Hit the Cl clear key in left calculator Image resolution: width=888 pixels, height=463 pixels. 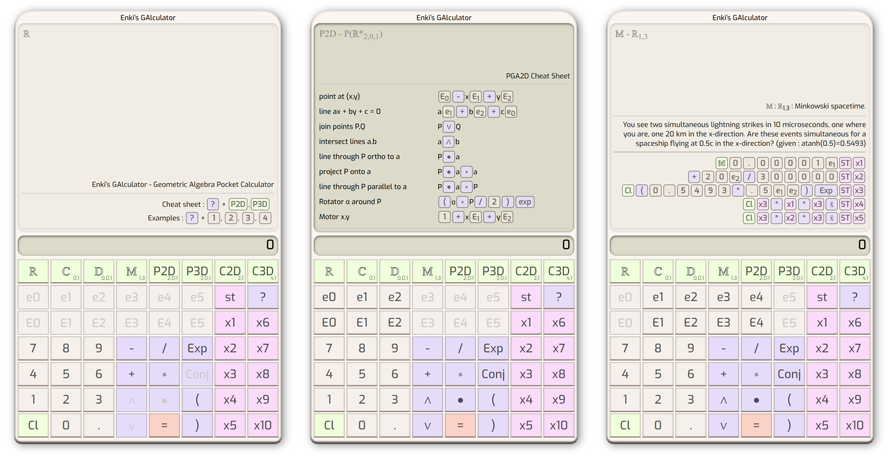coord(33,426)
